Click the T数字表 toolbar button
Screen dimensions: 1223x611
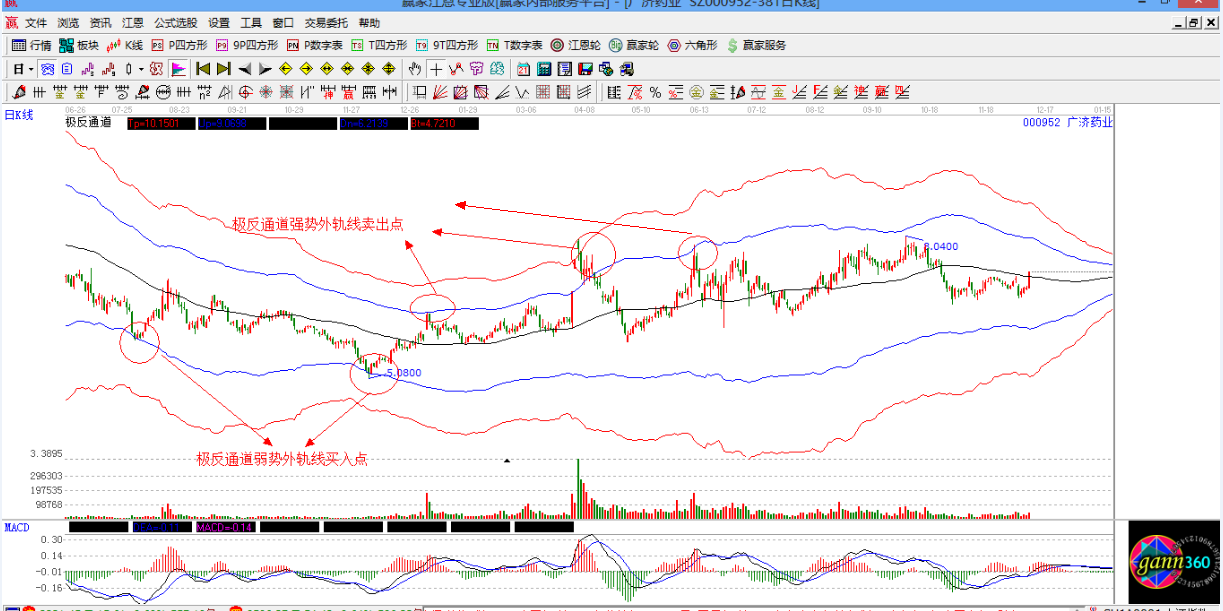[515, 45]
